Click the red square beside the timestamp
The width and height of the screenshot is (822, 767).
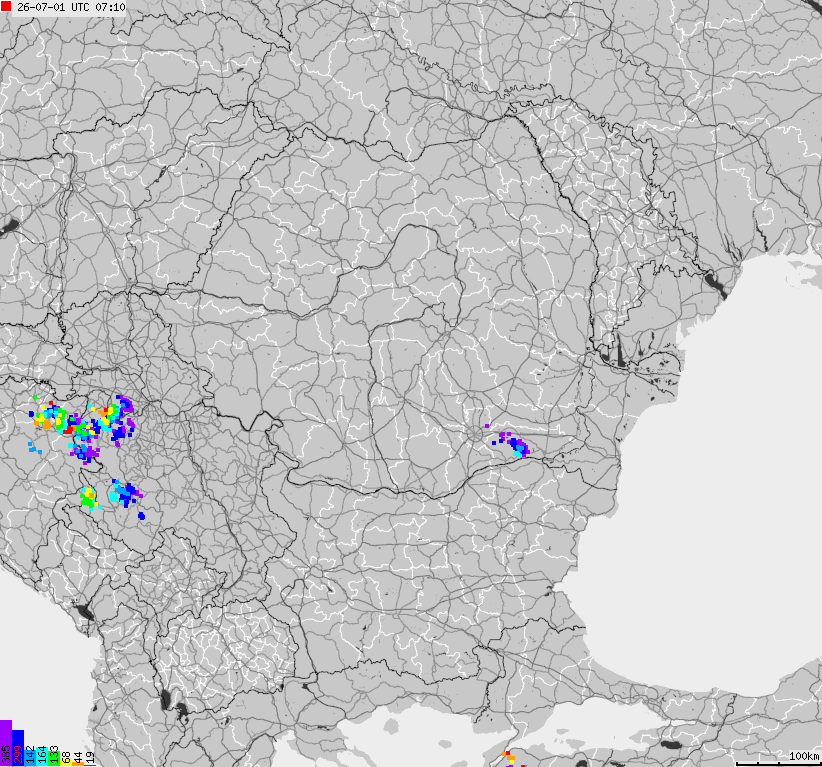coord(6,7)
